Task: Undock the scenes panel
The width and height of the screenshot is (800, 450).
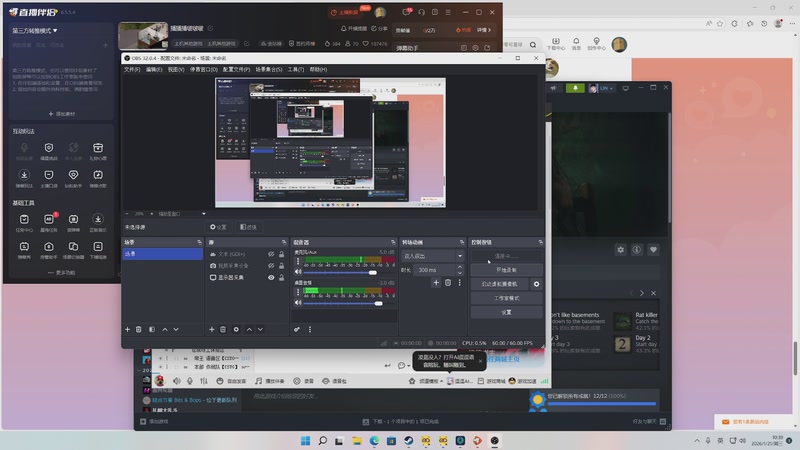Action: click(x=199, y=242)
